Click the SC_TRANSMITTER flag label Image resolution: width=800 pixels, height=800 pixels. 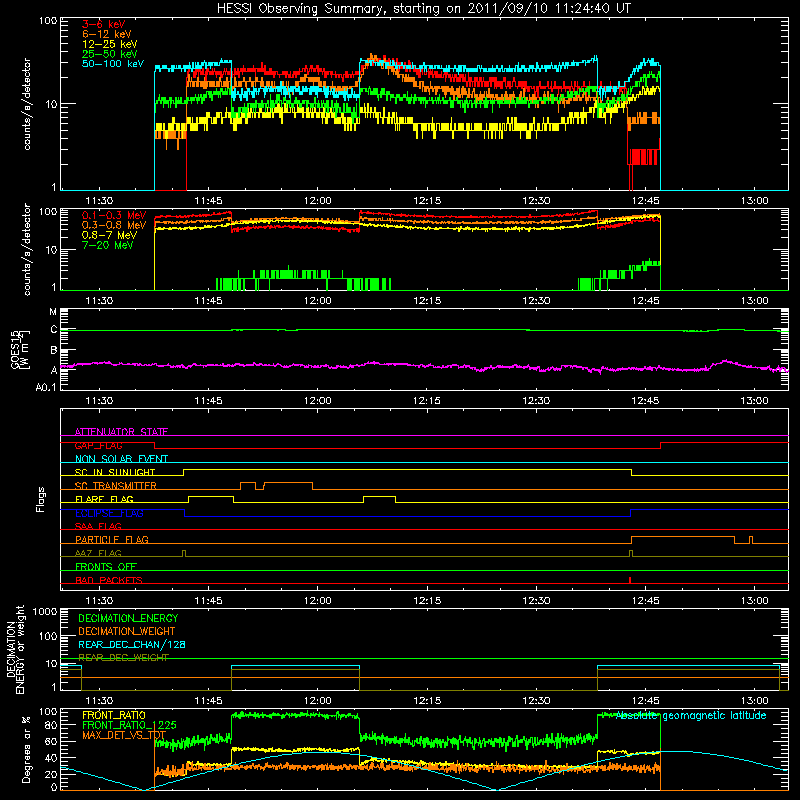pos(116,486)
